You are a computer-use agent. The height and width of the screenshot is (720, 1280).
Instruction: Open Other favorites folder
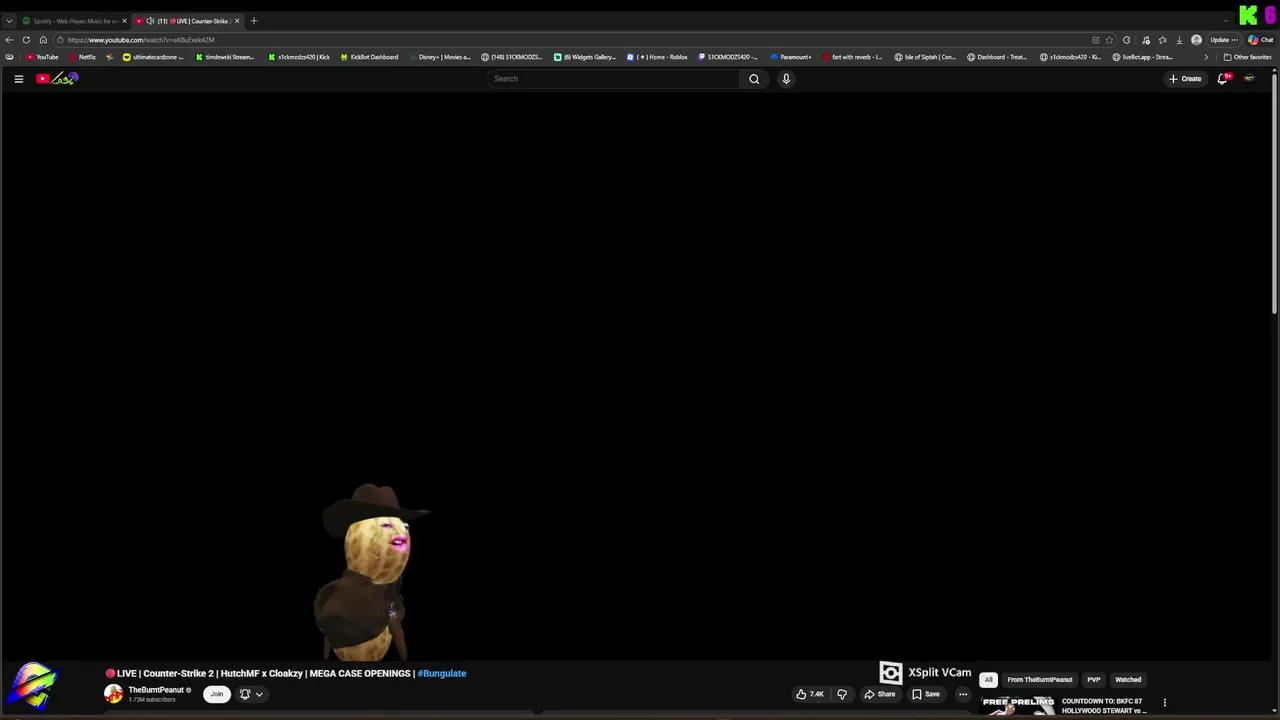[x=1247, y=57]
